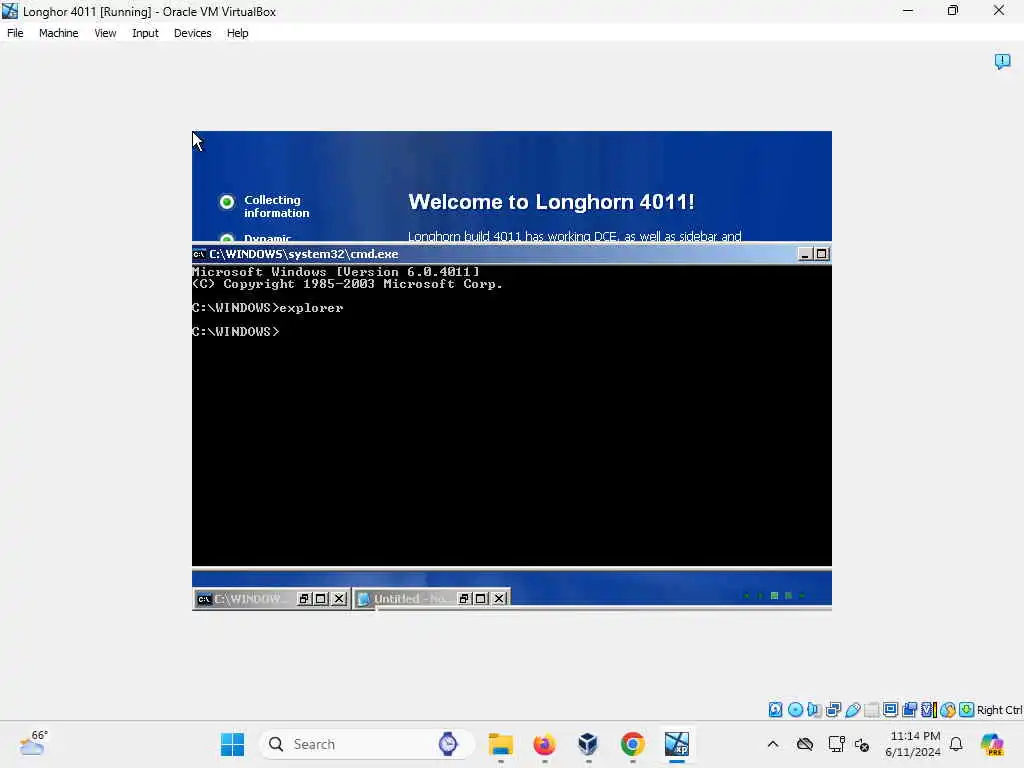Click the mouse integration status icon
The image size is (1024, 768).
[x=948, y=710]
